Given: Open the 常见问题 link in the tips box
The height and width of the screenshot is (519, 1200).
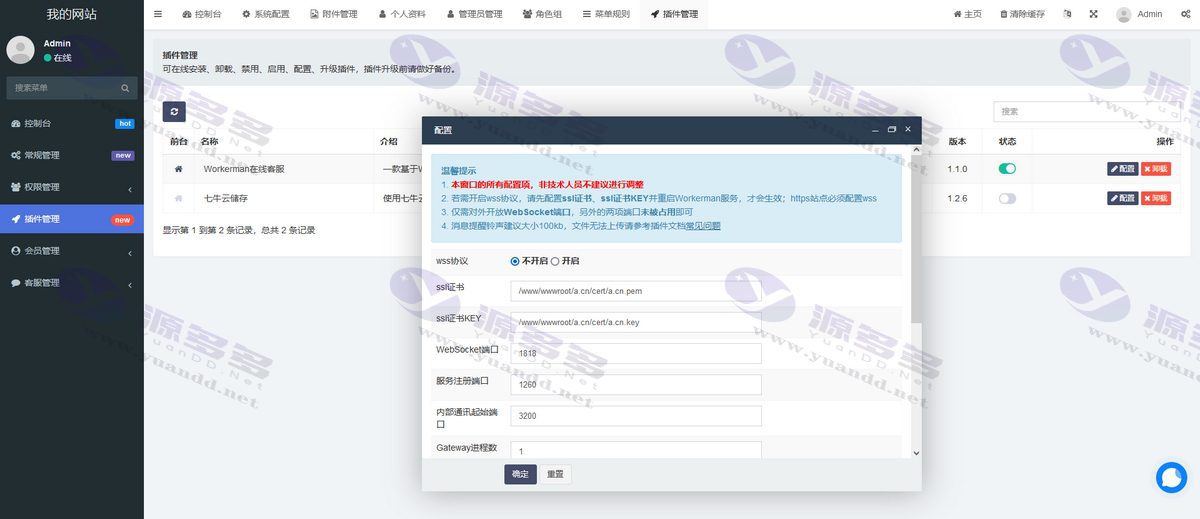Looking at the screenshot, I should pyautogui.click(x=702, y=226).
